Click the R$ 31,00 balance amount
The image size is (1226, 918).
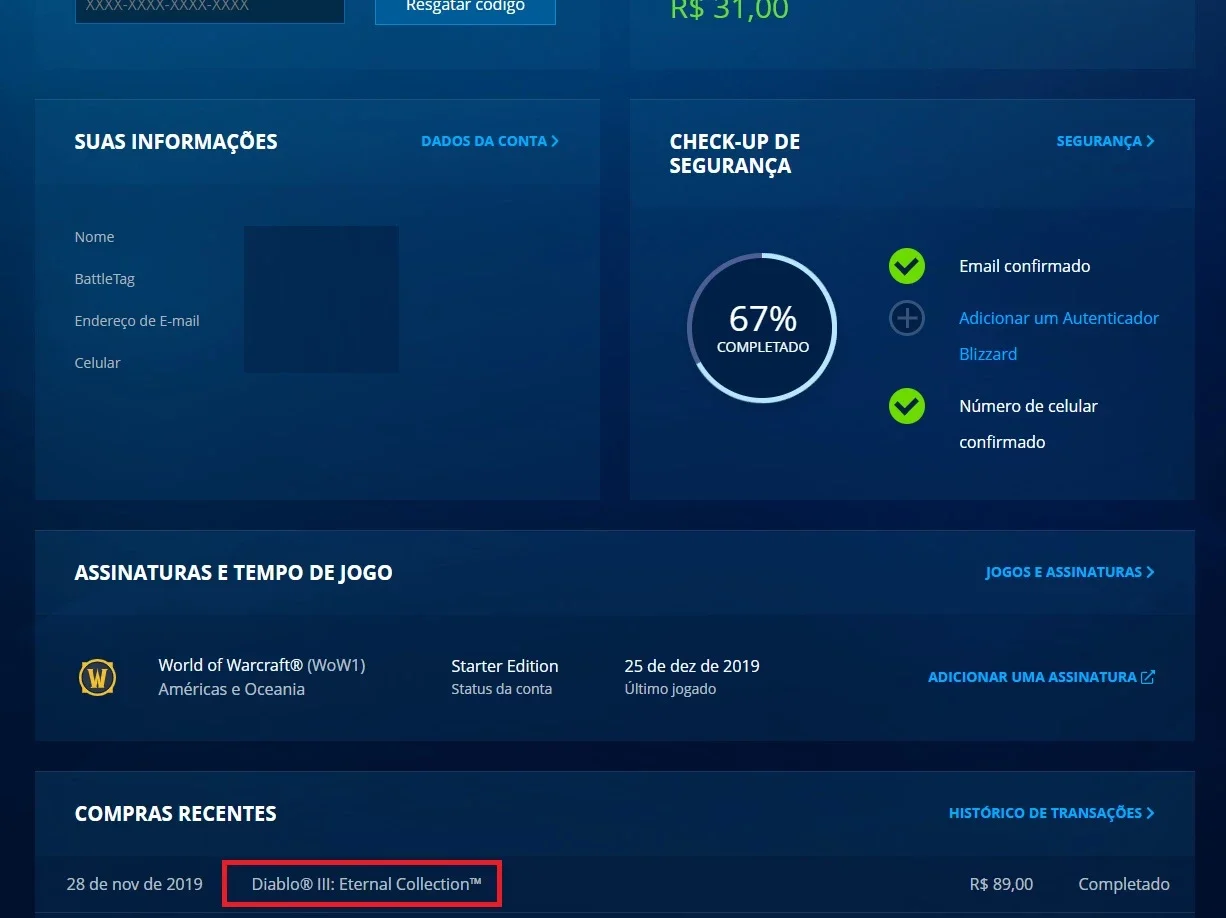click(x=729, y=10)
